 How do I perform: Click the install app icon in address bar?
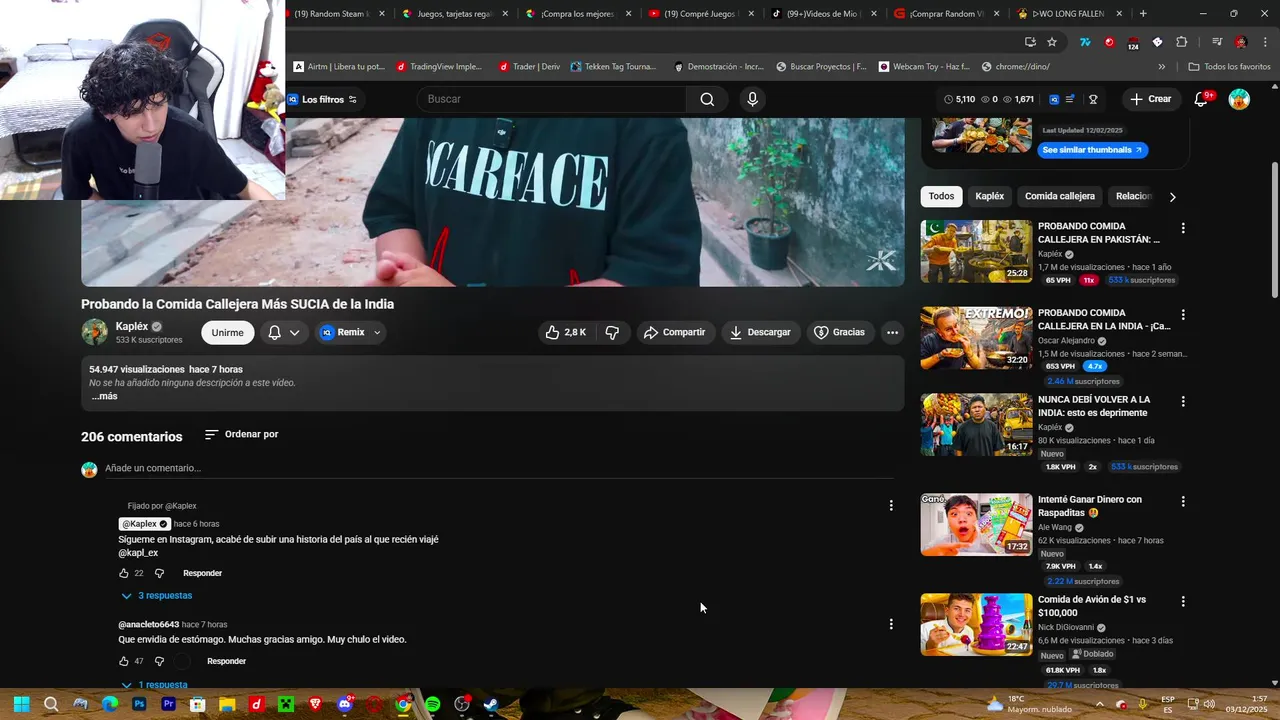tap(1030, 42)
